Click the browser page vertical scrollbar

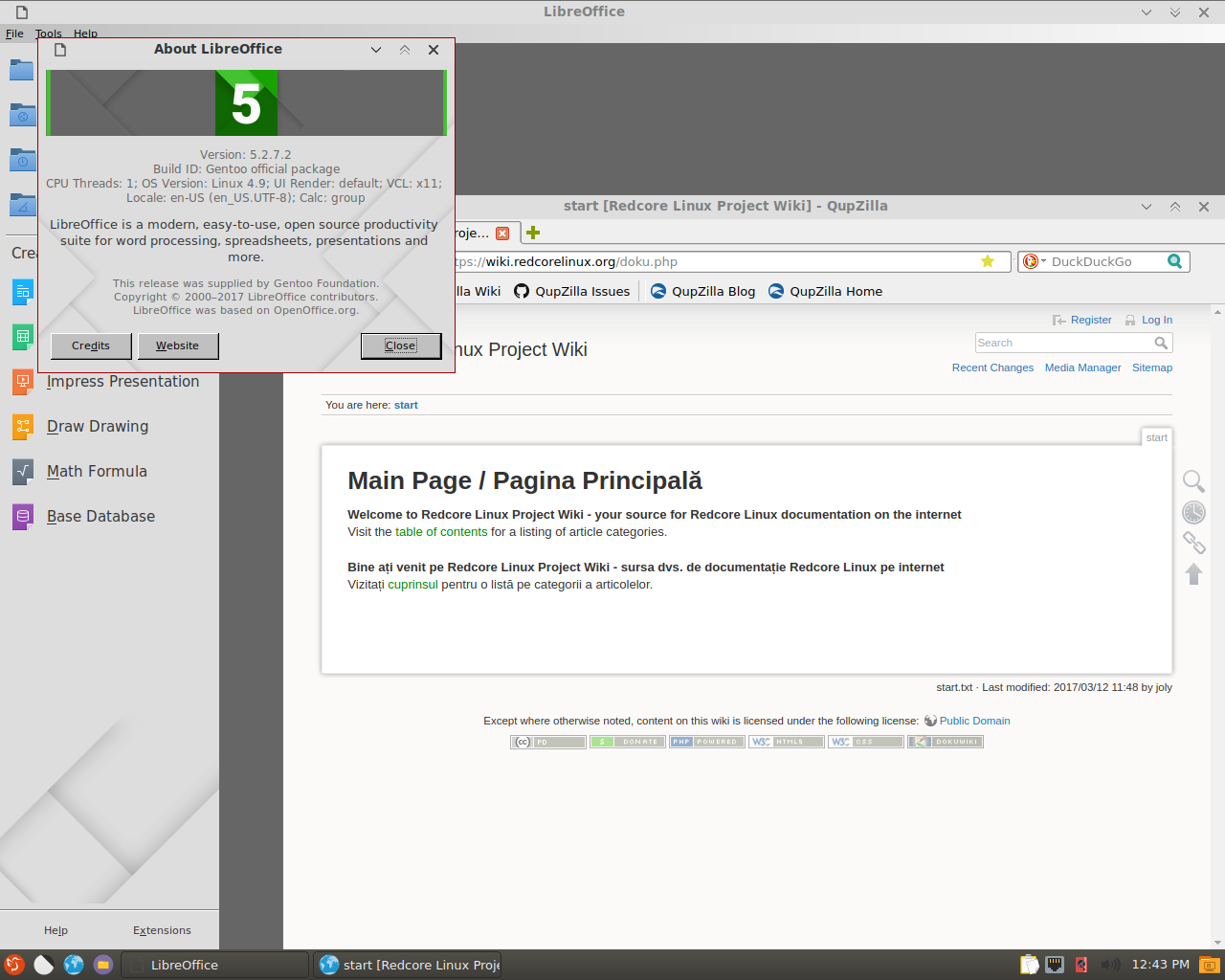[1218, 627]
